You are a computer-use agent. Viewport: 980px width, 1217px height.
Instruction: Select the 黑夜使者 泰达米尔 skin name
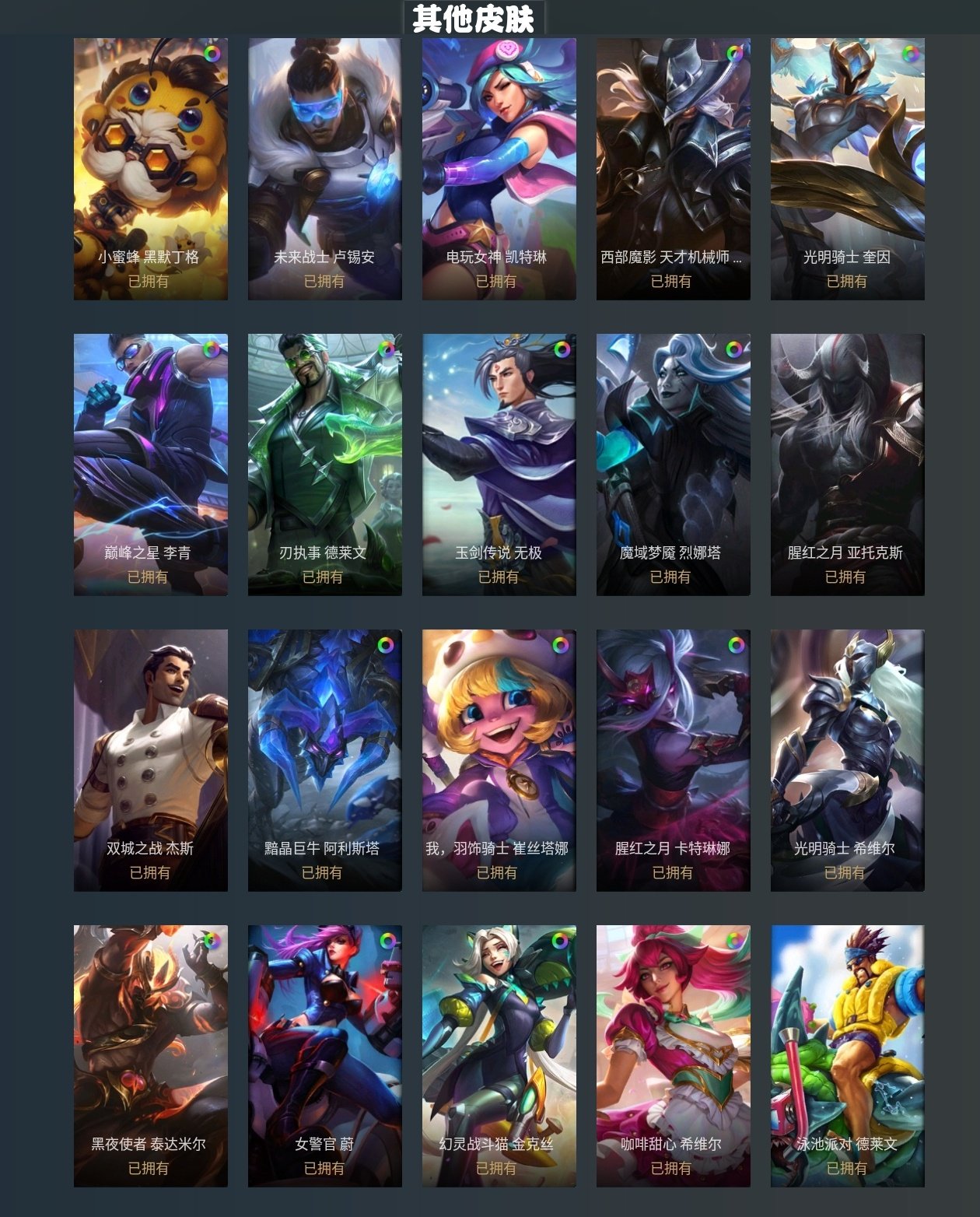point(149,1144)
